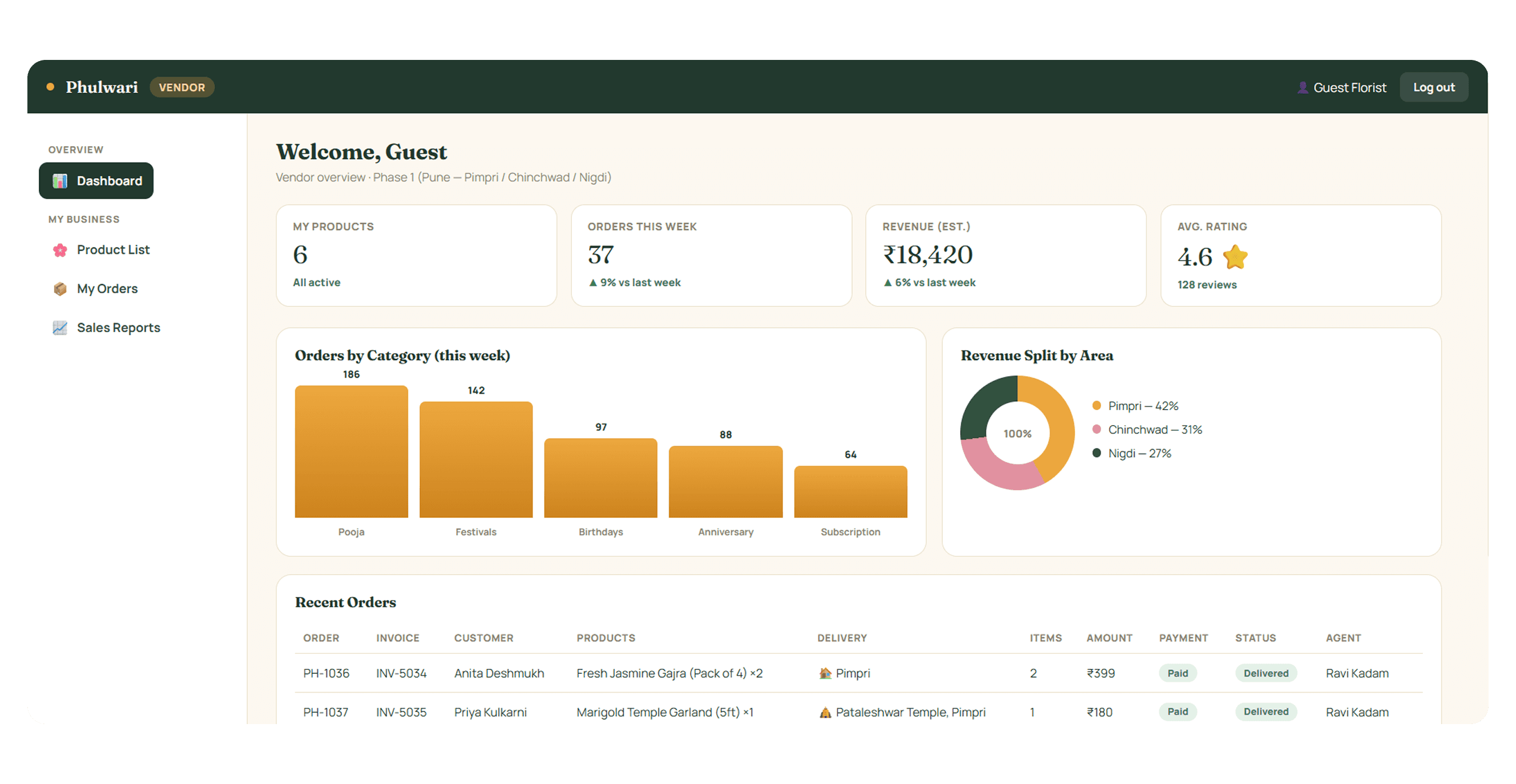Click the Subscription bar in chart

pos(850,492)
